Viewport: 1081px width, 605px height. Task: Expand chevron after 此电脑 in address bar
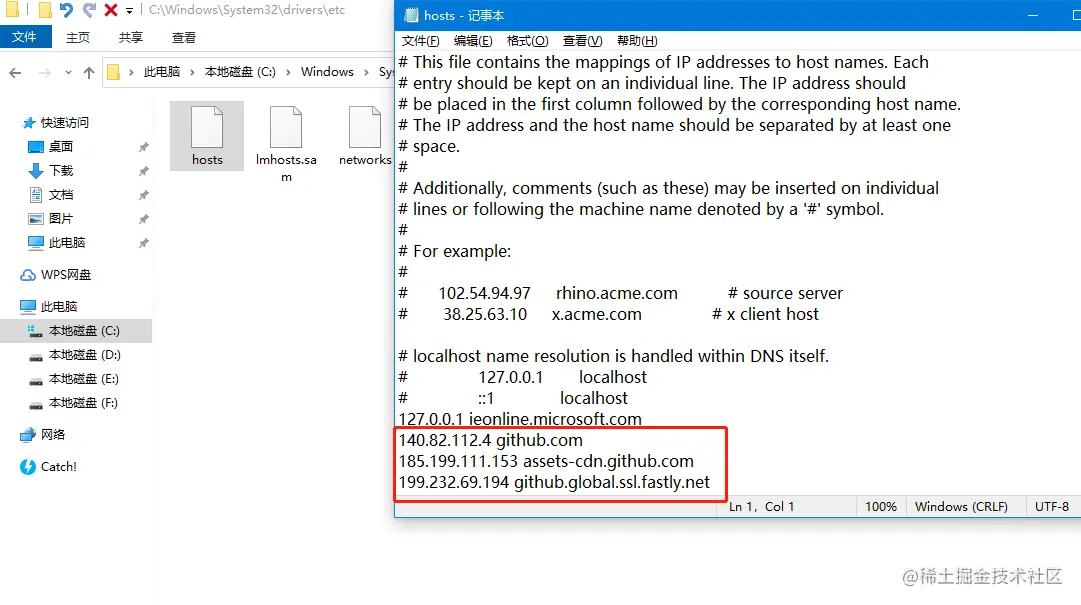[192, 72]
